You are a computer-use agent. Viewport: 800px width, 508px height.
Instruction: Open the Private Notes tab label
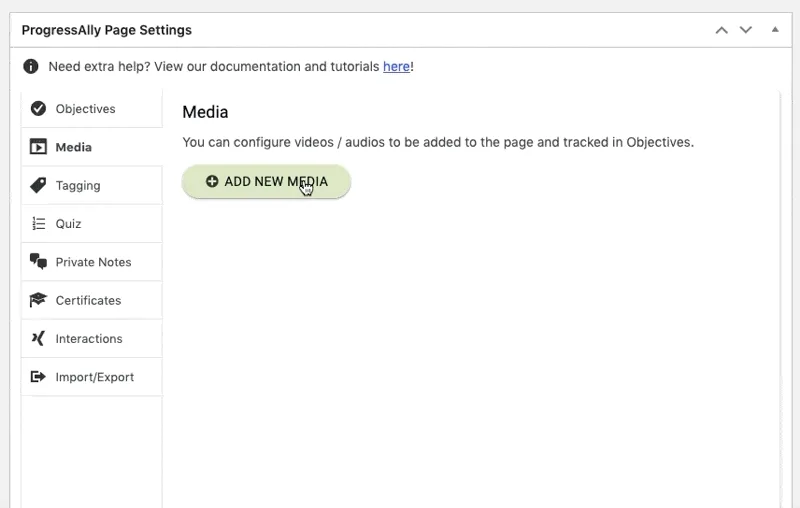(93, 262)
